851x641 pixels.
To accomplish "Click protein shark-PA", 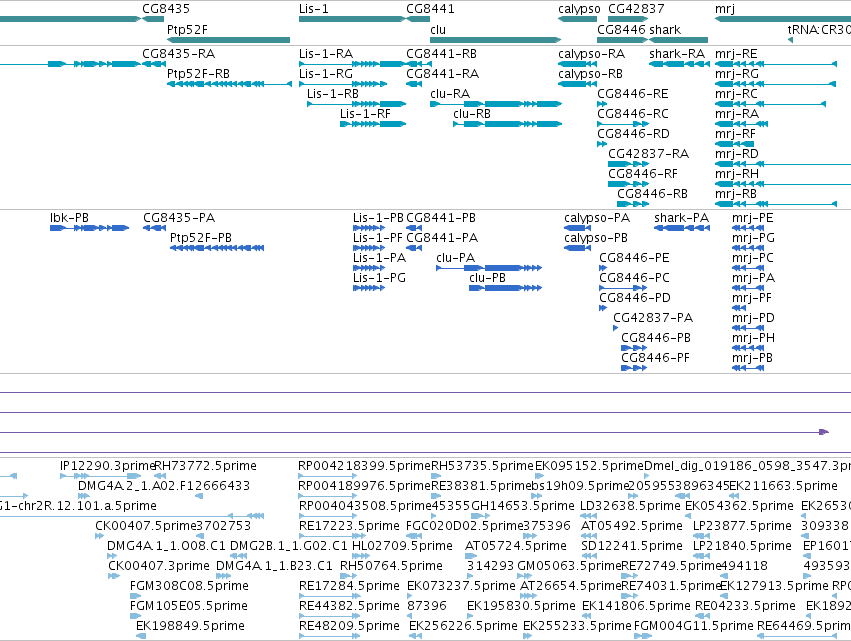I will 682,228.
